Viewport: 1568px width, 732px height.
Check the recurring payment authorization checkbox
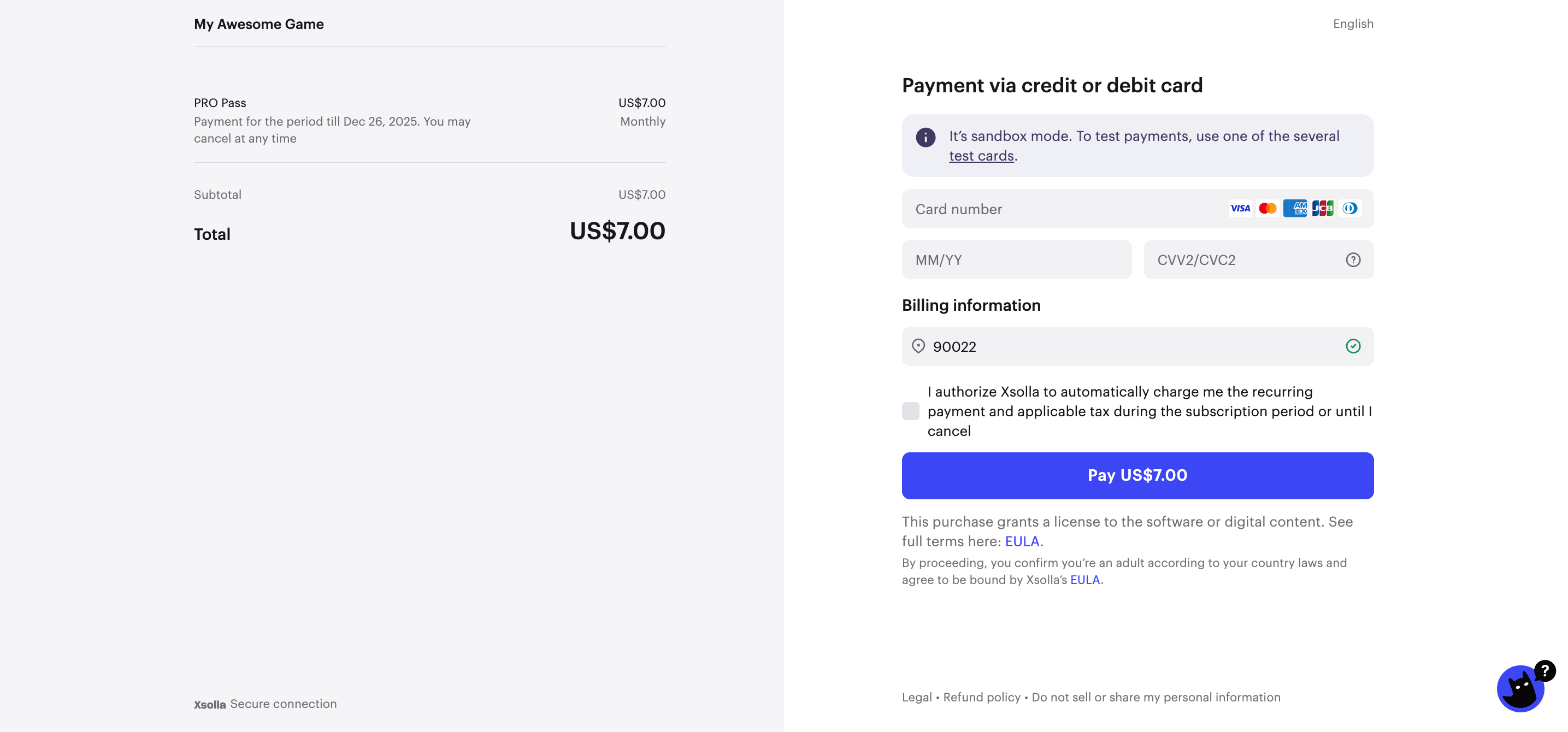pos(911,411)
